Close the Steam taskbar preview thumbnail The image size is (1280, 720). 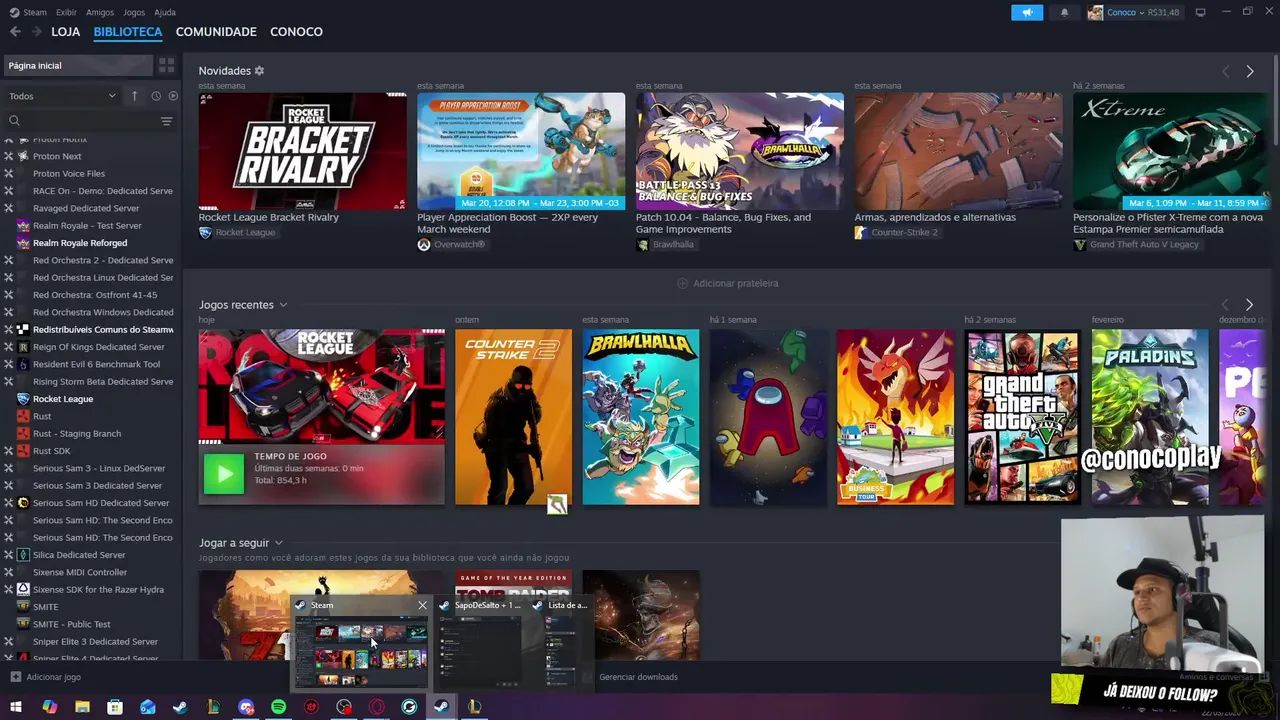(x=422, y=605)
